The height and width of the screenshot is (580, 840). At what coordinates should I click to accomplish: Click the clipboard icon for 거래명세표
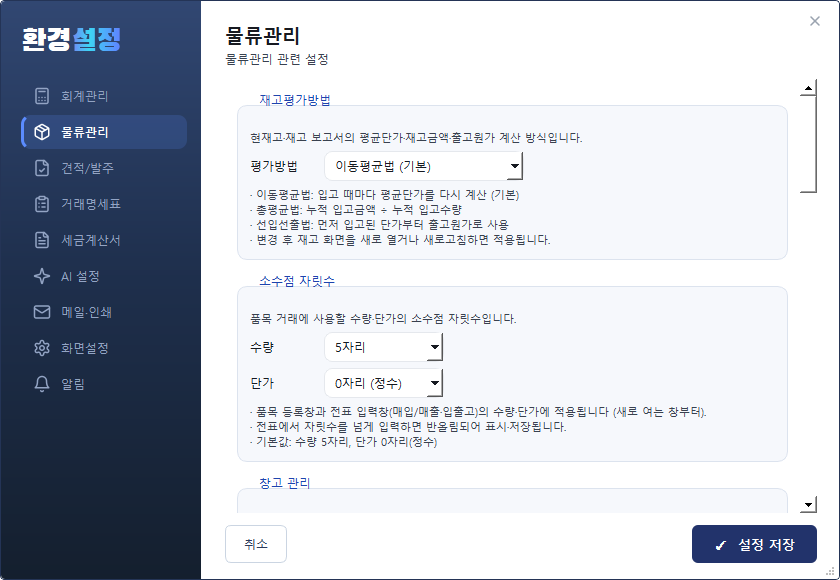[42, 204]
